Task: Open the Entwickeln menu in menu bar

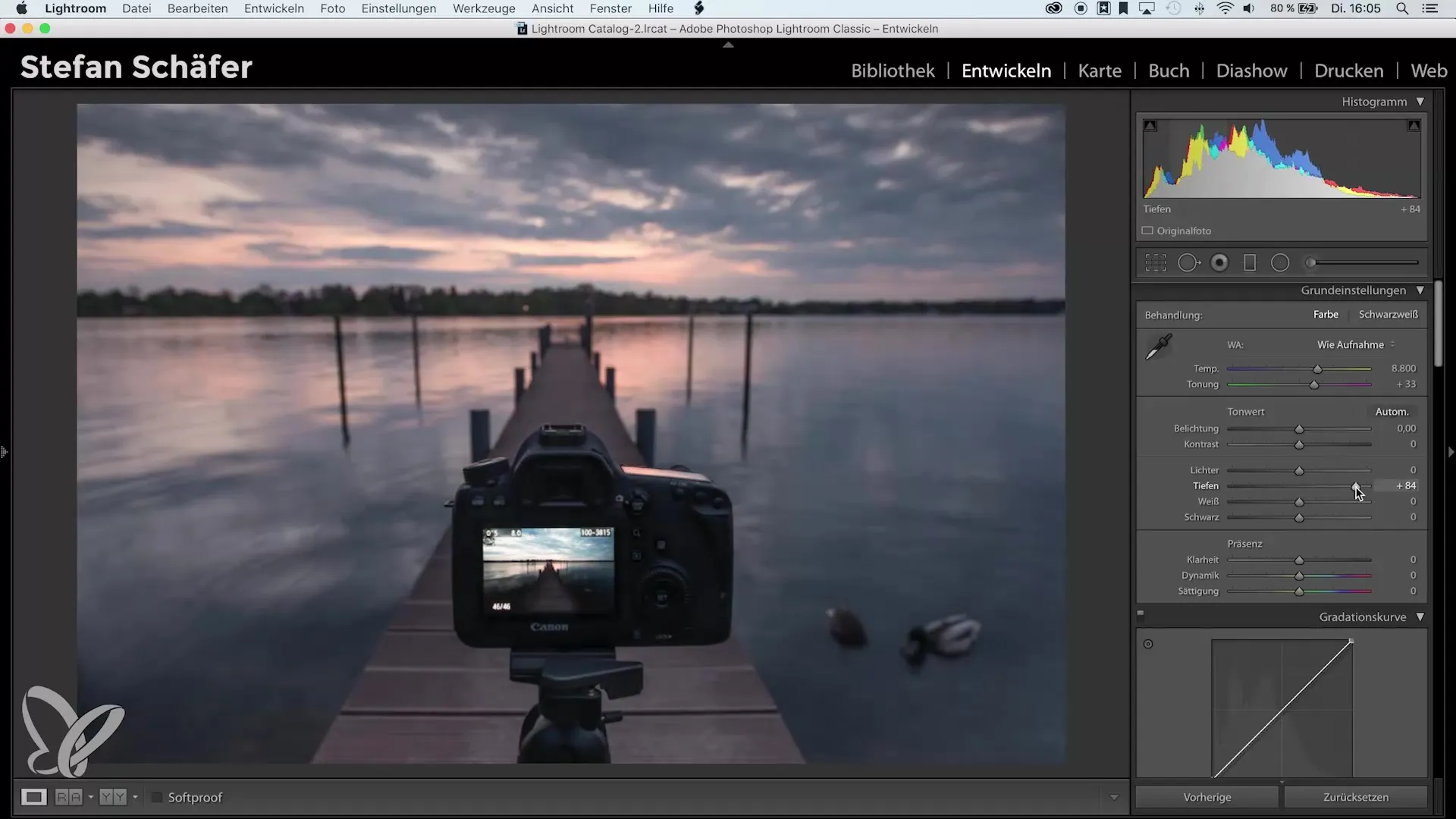Action: click(274, 8)
